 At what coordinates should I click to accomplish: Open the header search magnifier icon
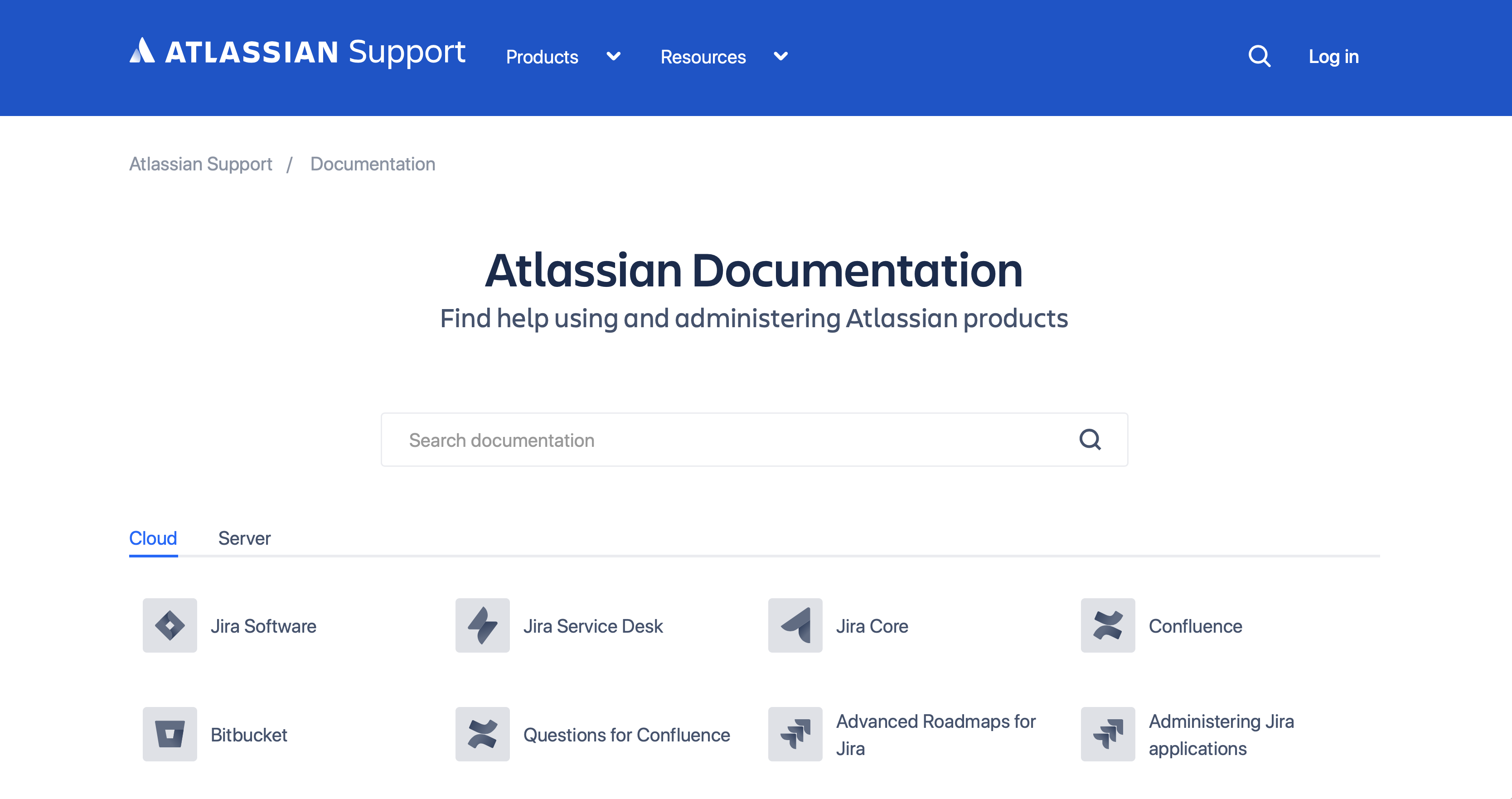[1259, 56]
